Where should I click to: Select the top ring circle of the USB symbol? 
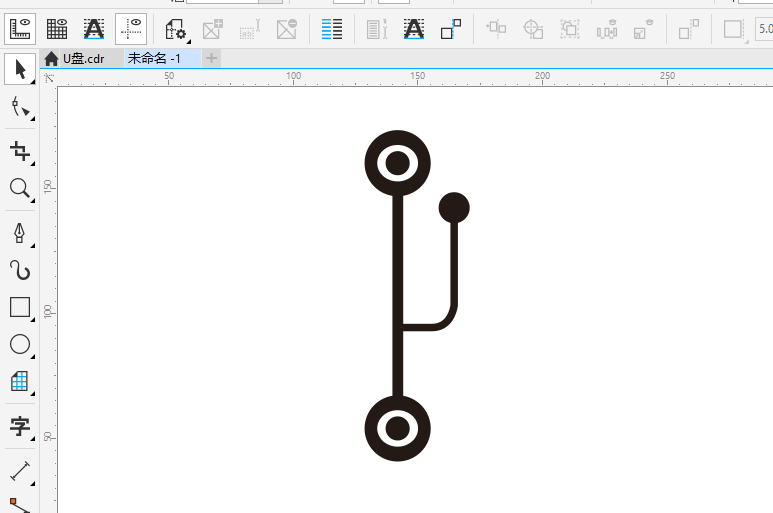click(x=397, y=163)
